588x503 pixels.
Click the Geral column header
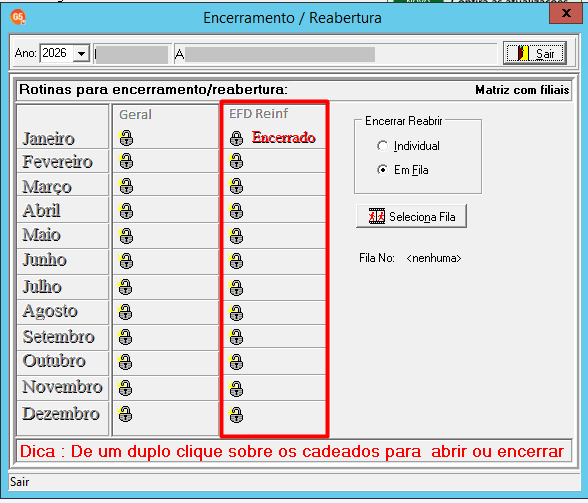point(135,114)
